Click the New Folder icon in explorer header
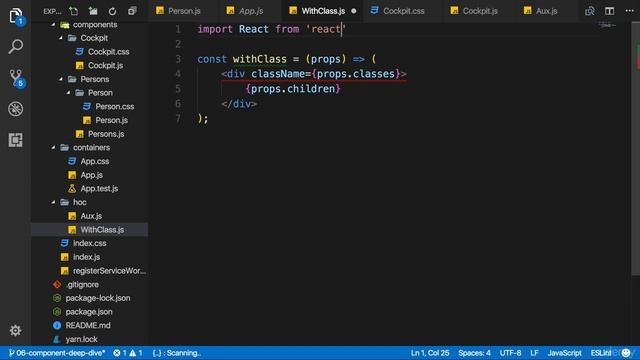The height and width of the screenshot is (360, 640). pyautogui.click(x=93, y=11)
